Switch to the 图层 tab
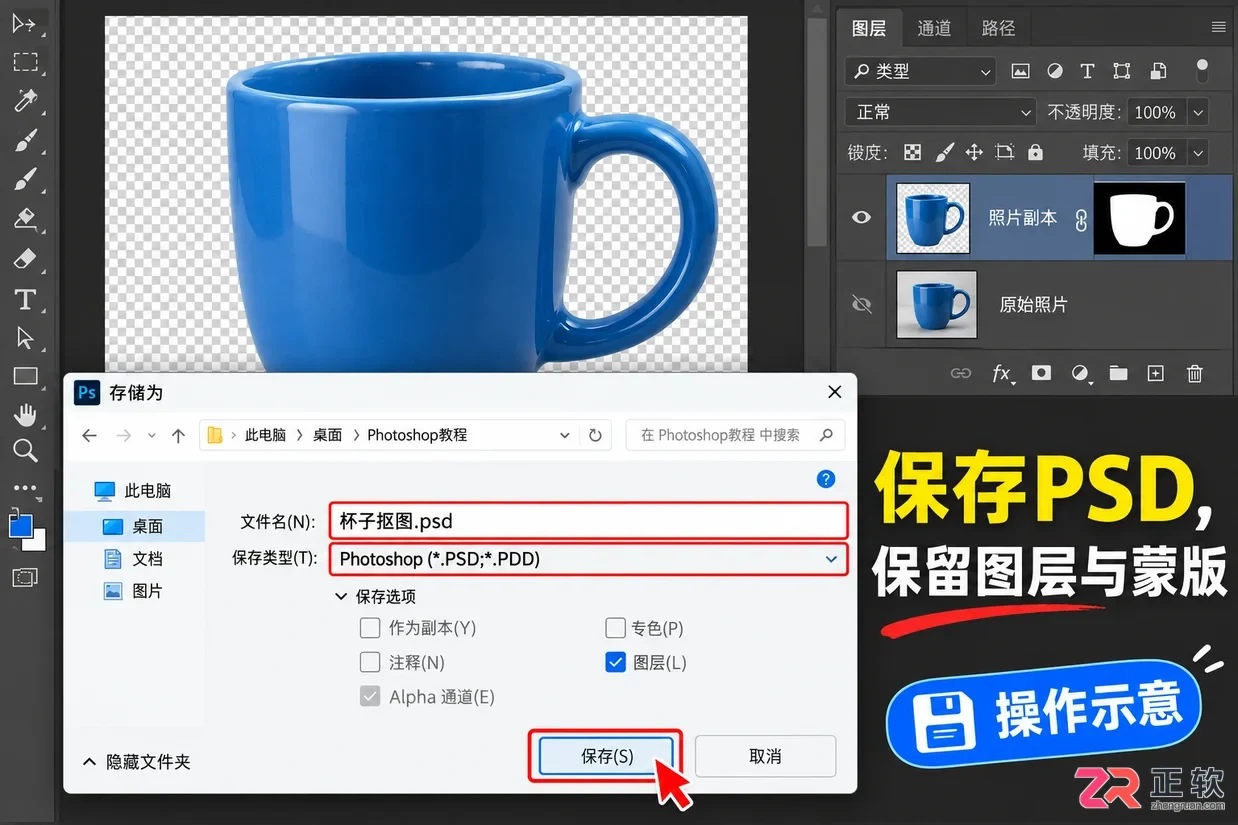Screen dimensions: 1238x825 coord(869,28)
